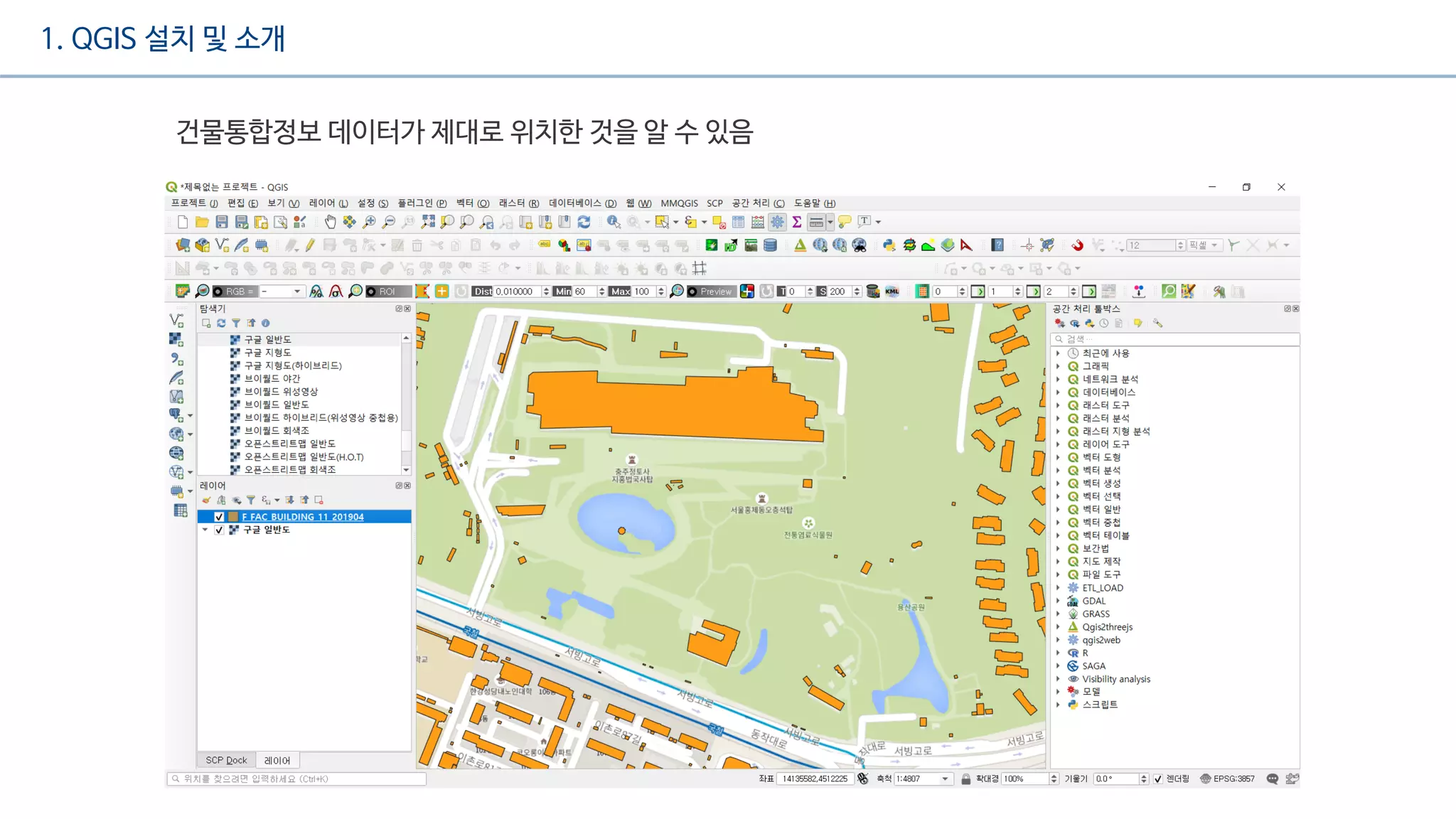Select the Pan Map hand tool

330,223
